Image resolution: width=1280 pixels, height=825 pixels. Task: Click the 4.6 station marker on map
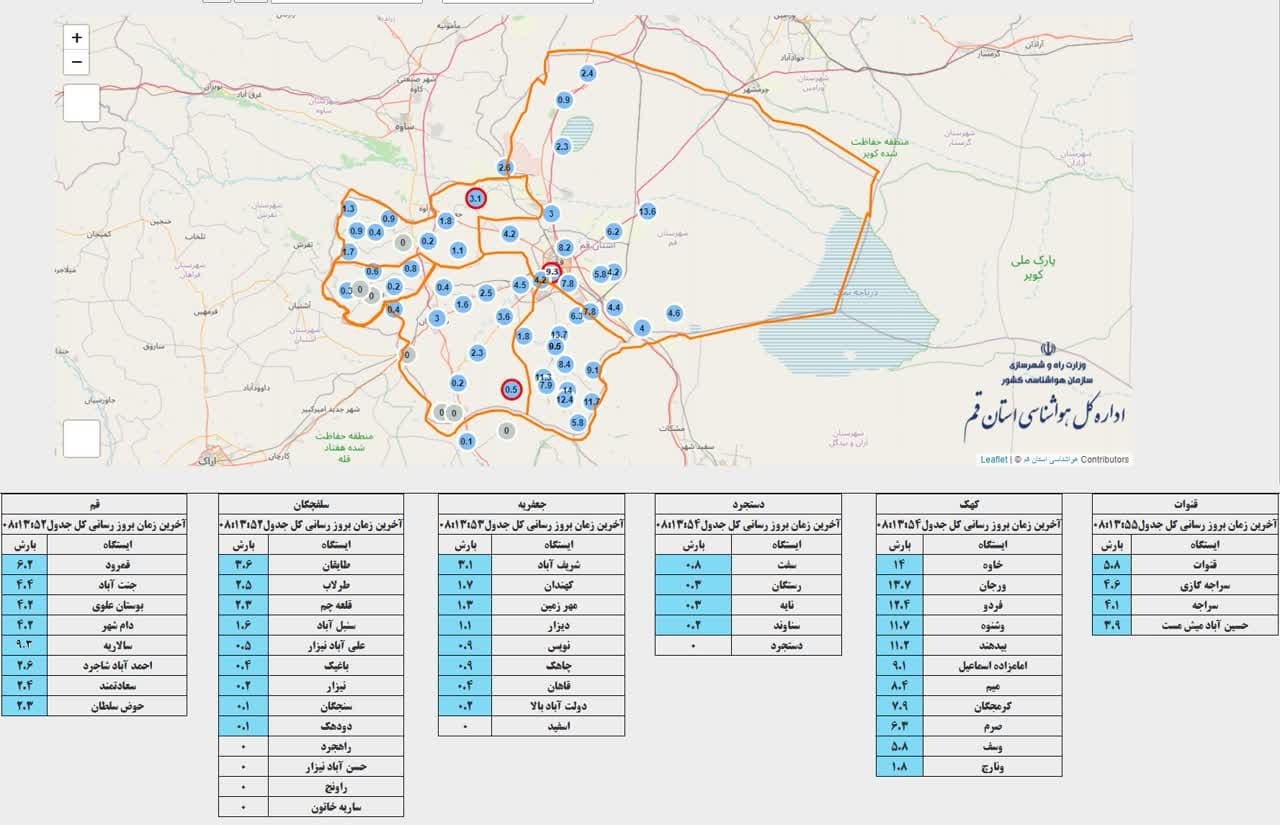(674, 313)
